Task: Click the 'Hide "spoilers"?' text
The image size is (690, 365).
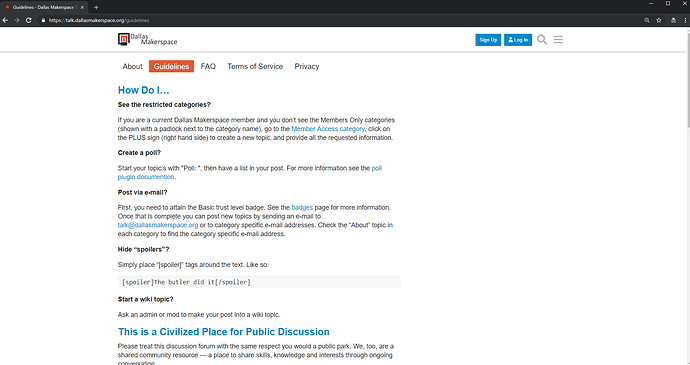Action: [x=143, y=249]
